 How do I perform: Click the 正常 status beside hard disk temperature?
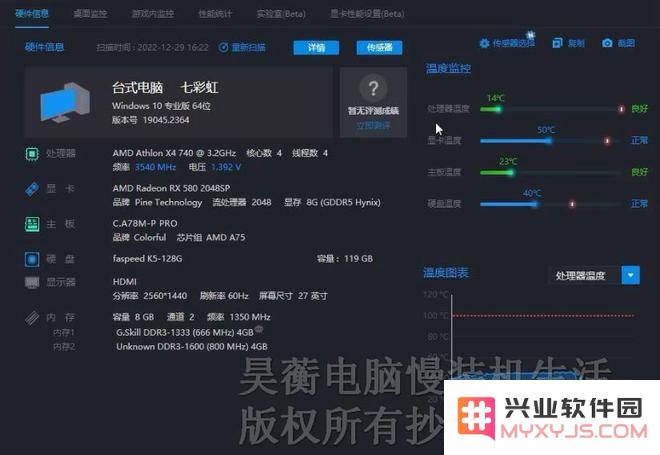pos(639,204)
